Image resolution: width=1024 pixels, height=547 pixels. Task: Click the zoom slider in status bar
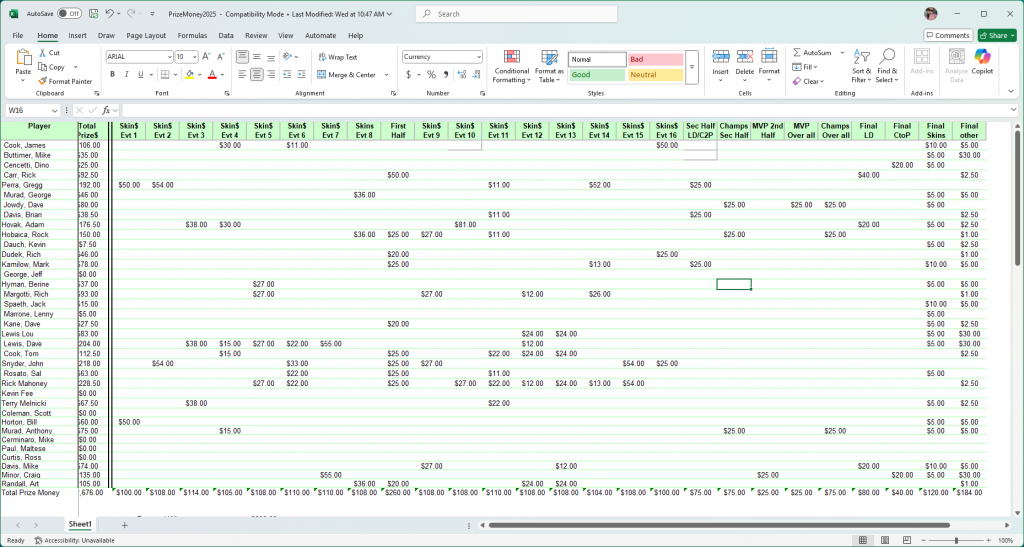(956, 540)
